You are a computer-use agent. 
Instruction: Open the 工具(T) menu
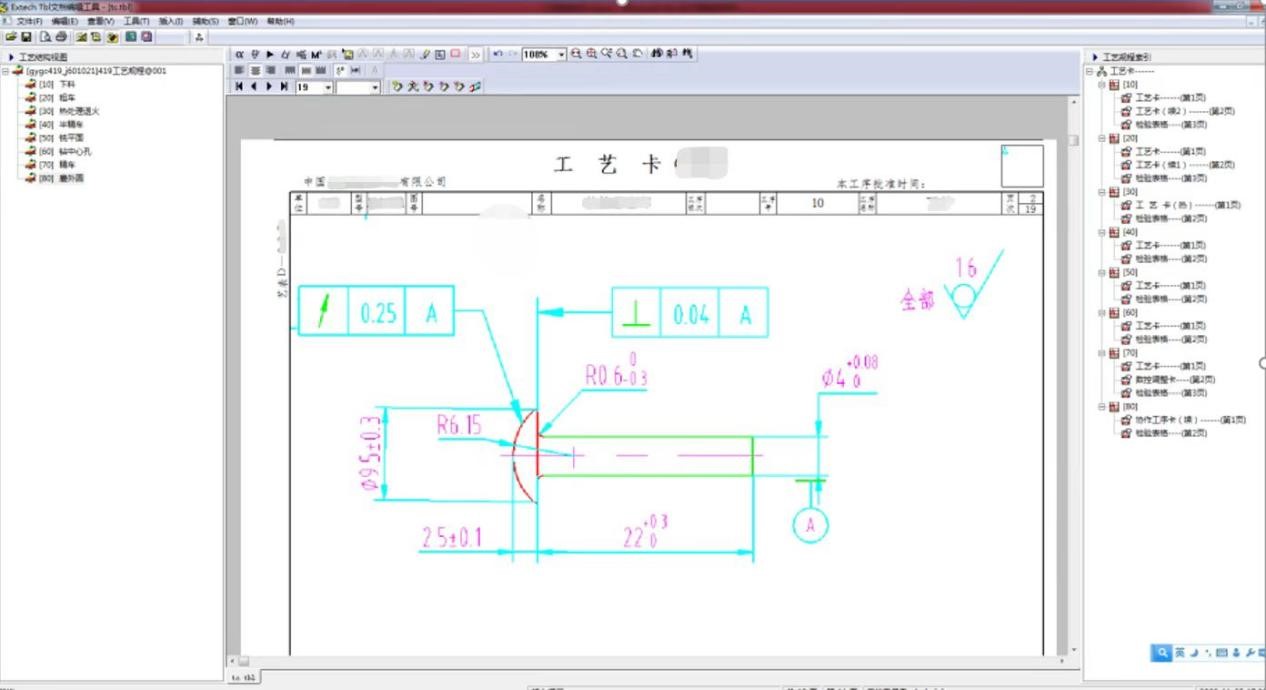(x=136, y=21)
